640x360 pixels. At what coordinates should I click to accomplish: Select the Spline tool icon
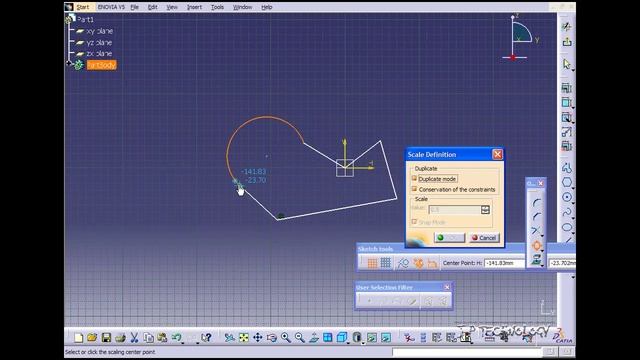(x=567, y=212)
